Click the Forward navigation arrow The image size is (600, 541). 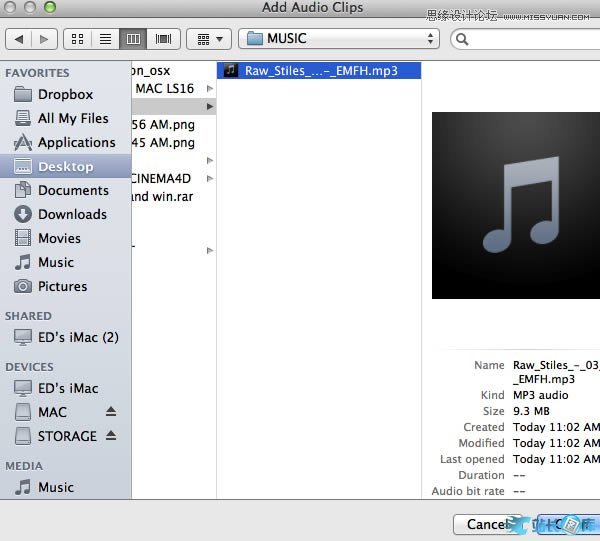[43, 39]
